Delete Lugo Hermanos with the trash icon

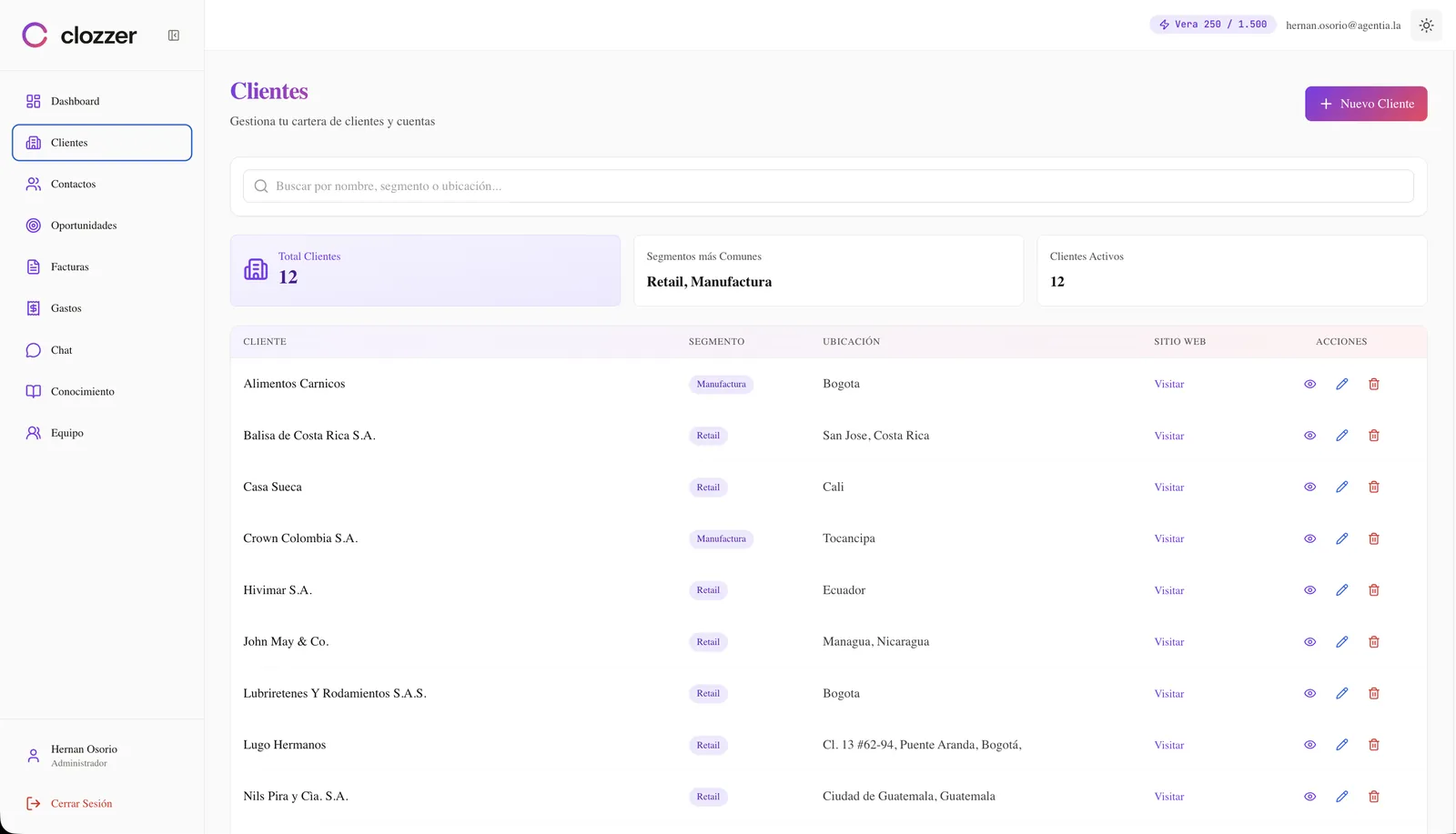pos(1374,745)
